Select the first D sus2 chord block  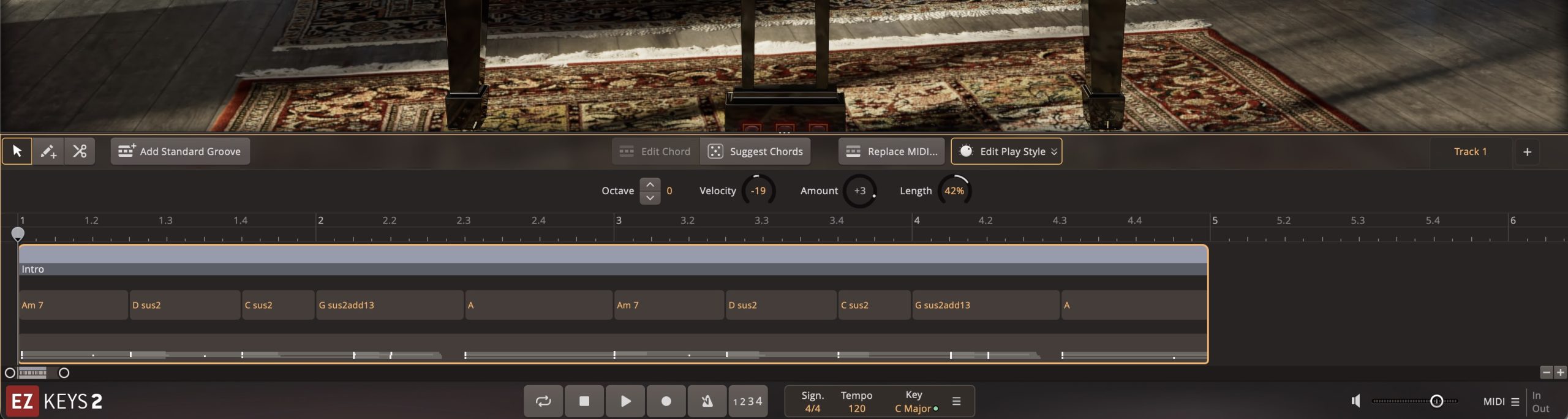coord(185,305)
